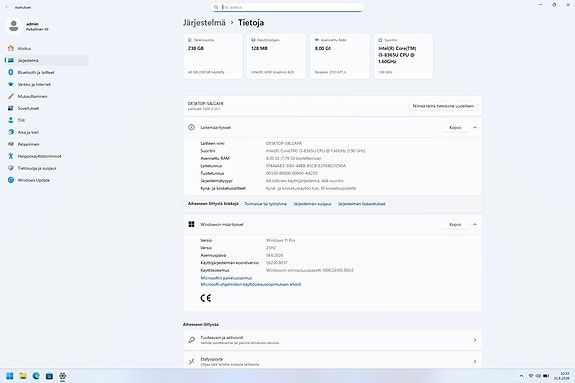Open Aika ja kieli settings
575x383 pixels.
coord(47,132)
